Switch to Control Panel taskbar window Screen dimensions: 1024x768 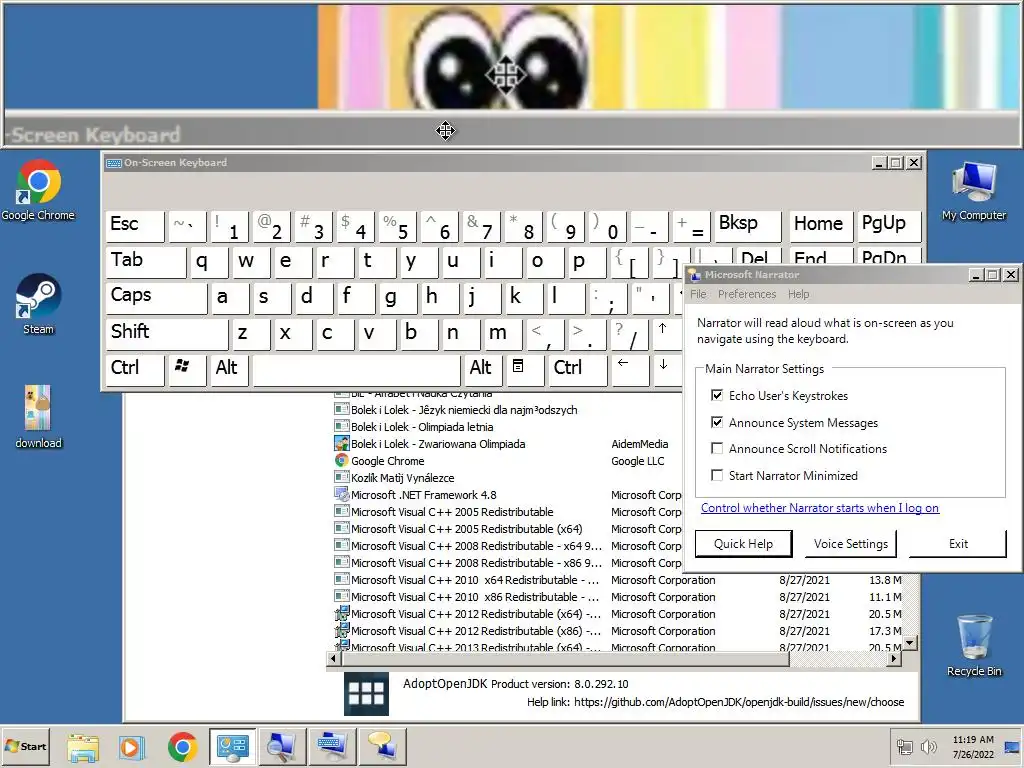click(233, 746)
